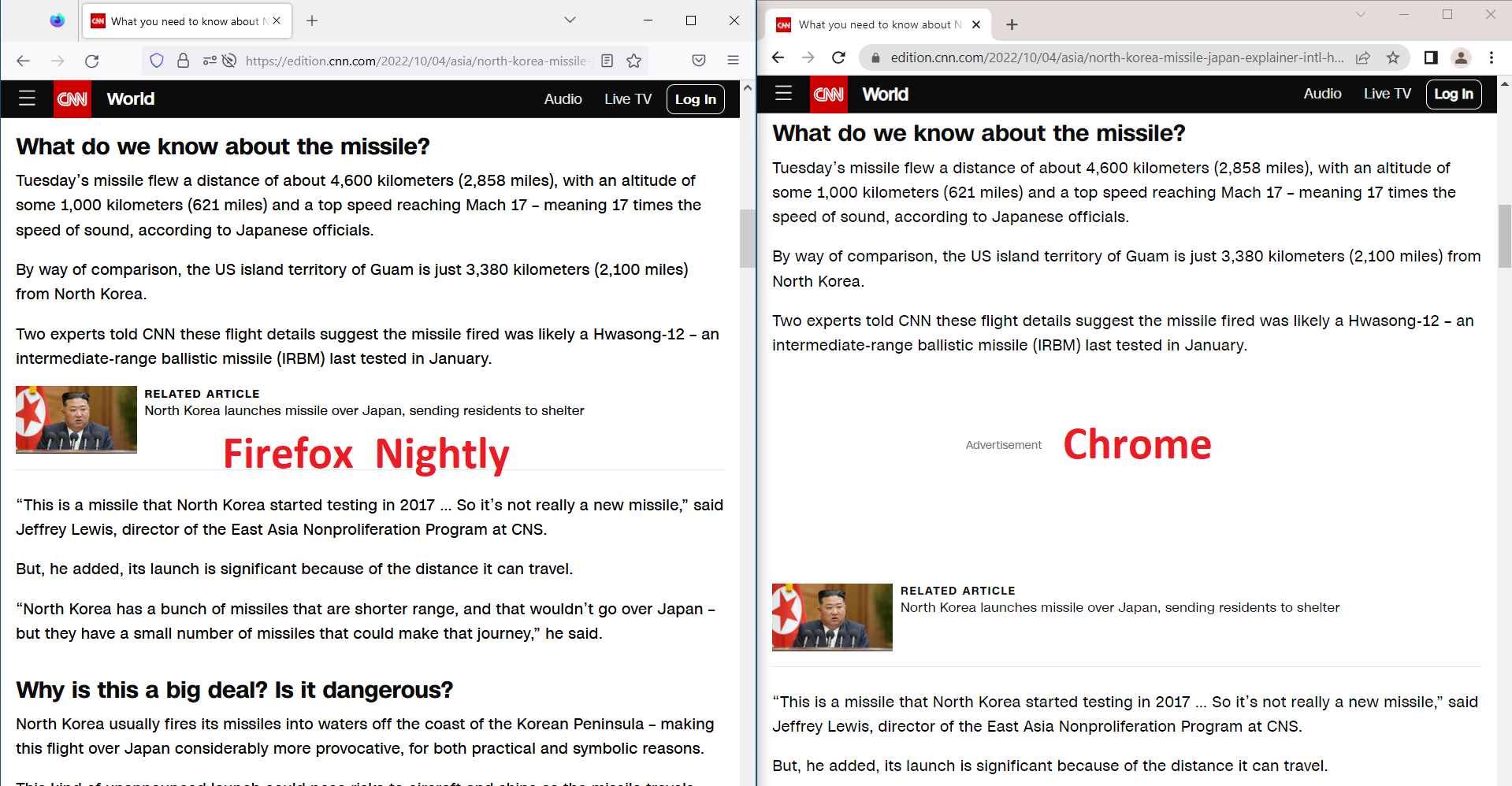Star the page as bookmark in Chrome
Screen dimensions: 1512x786
point(1392,57)
